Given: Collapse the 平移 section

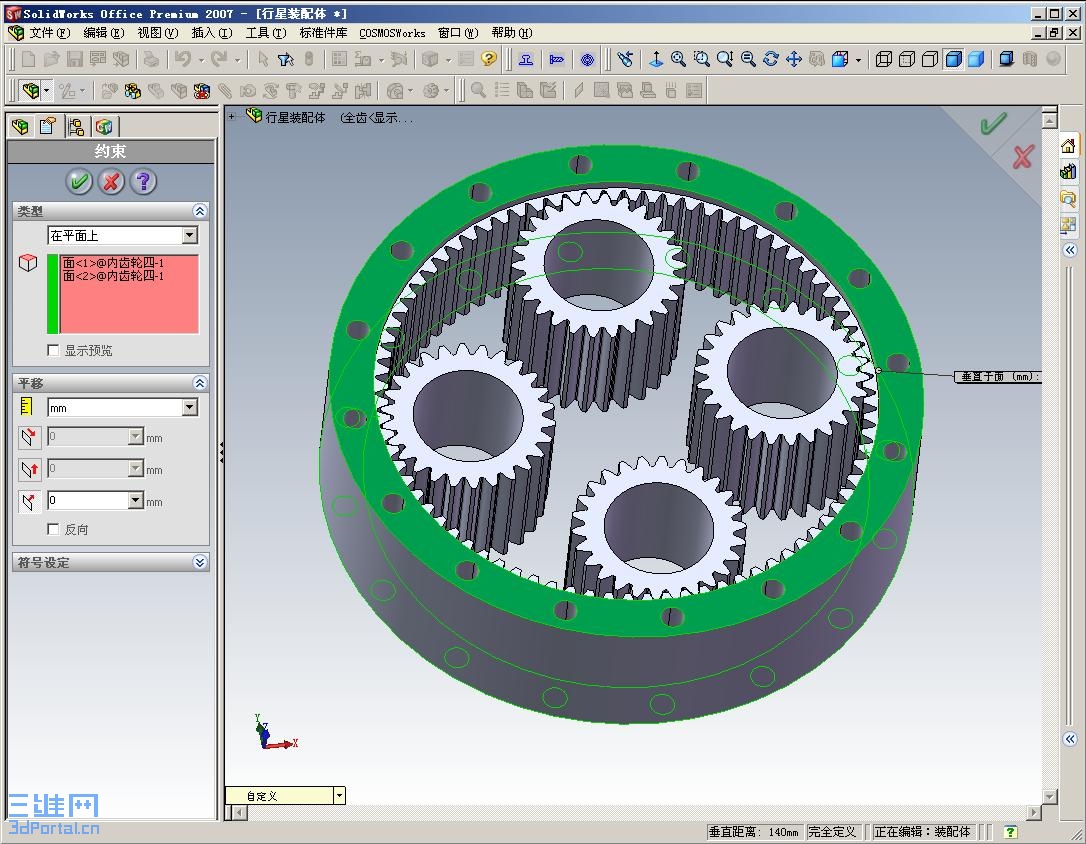Looking at the screenshot, I should click(x=199, y=383).
